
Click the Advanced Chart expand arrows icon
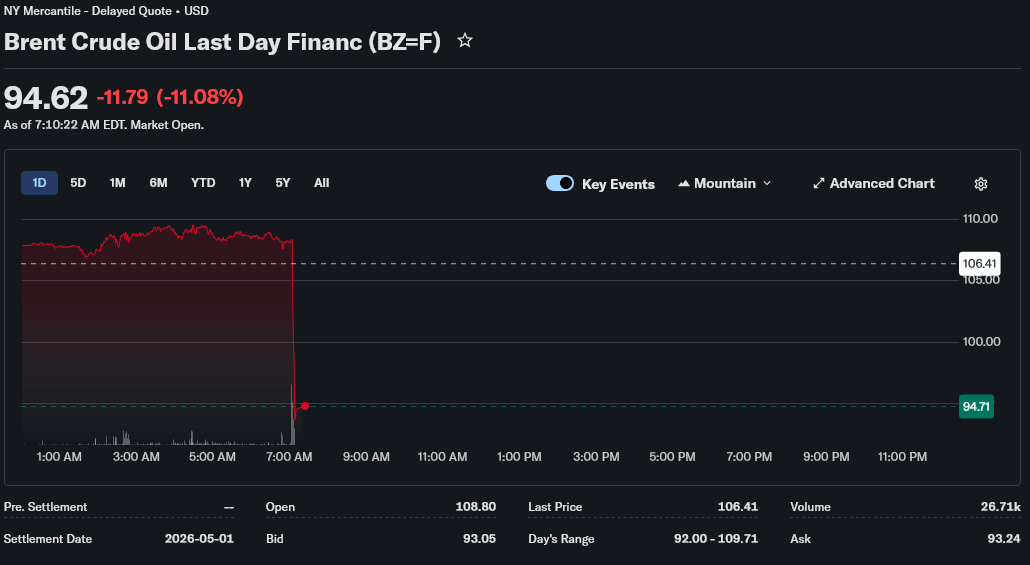coord(818,183)
